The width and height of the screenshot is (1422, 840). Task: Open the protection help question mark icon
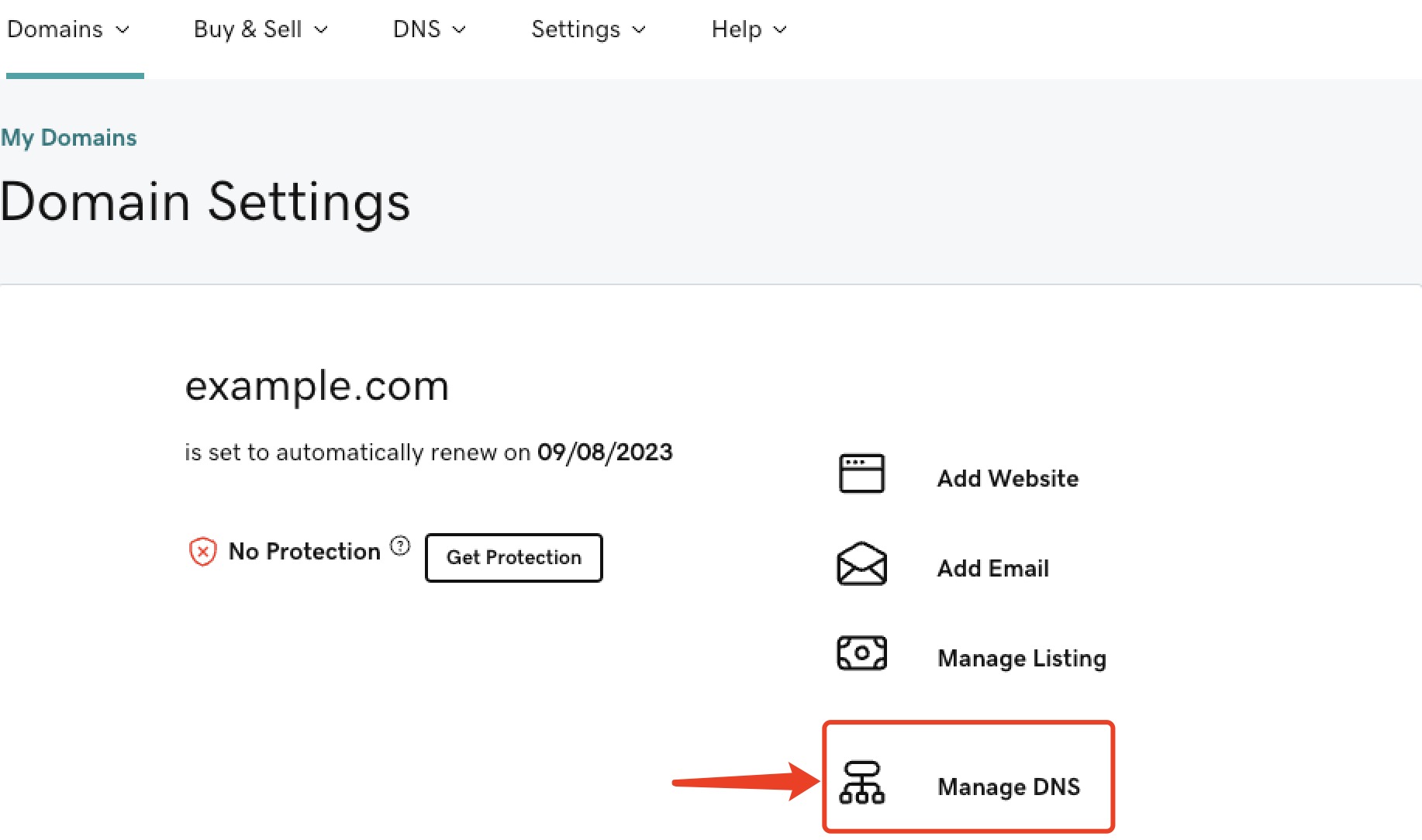[x=400, y=546]
